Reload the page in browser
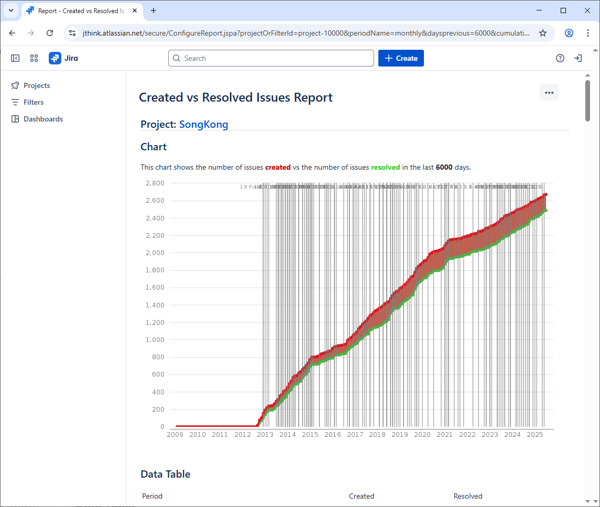 pos(50,32)
